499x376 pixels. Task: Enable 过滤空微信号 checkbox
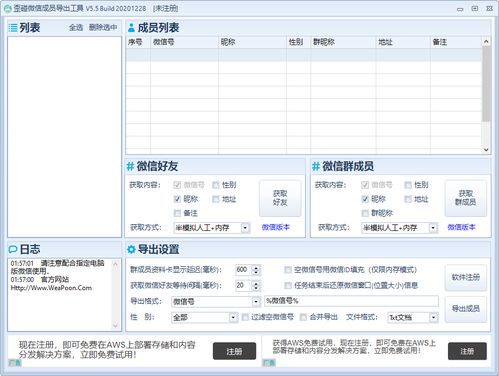coord(245,317)
